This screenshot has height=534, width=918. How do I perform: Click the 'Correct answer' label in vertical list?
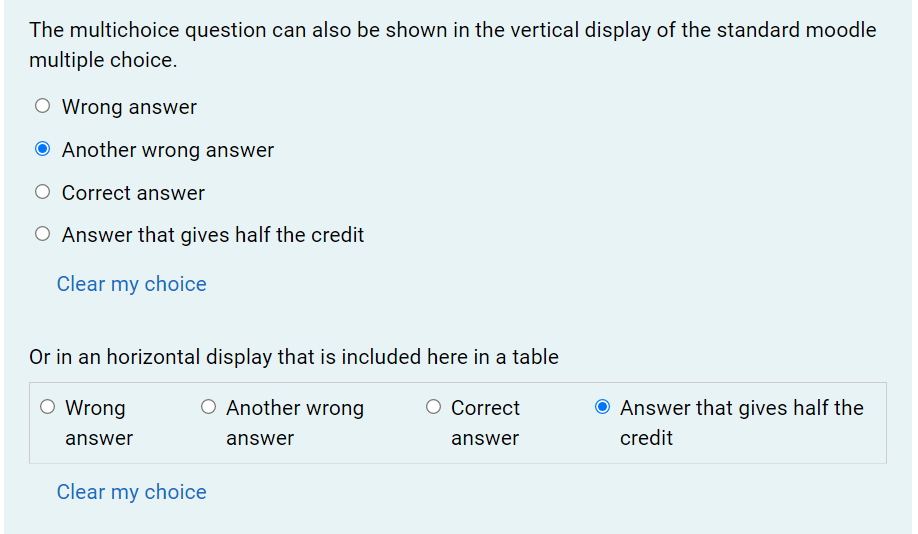click(133, 193)
